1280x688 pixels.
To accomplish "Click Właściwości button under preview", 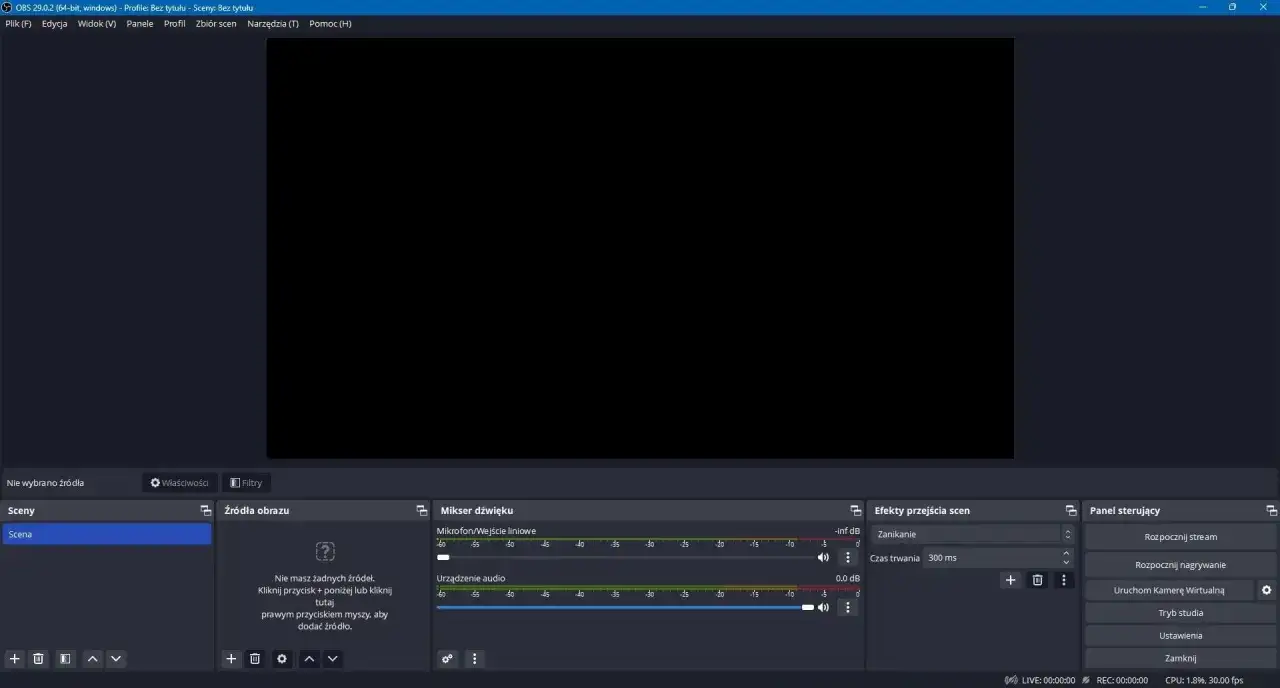I will tap(180, 483).
